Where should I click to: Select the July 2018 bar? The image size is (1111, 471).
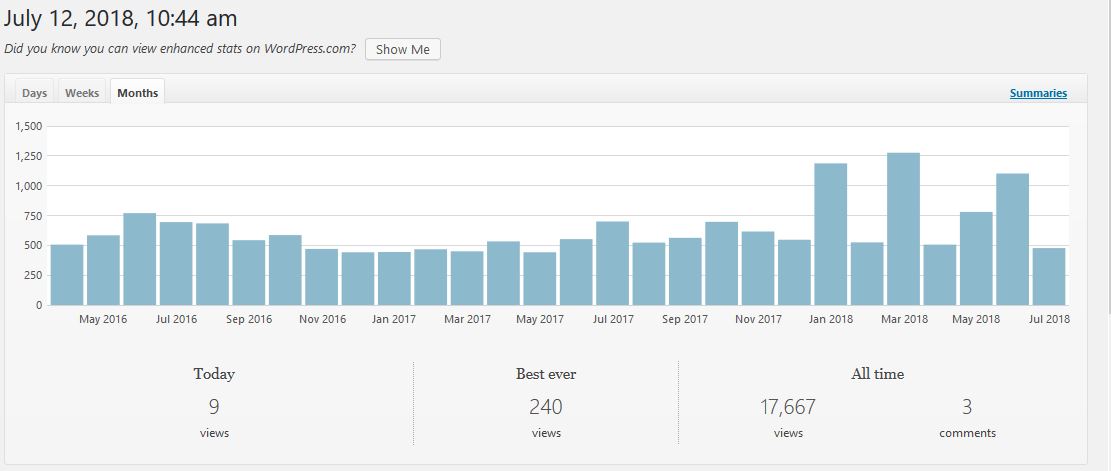[x=1049, y=276]
